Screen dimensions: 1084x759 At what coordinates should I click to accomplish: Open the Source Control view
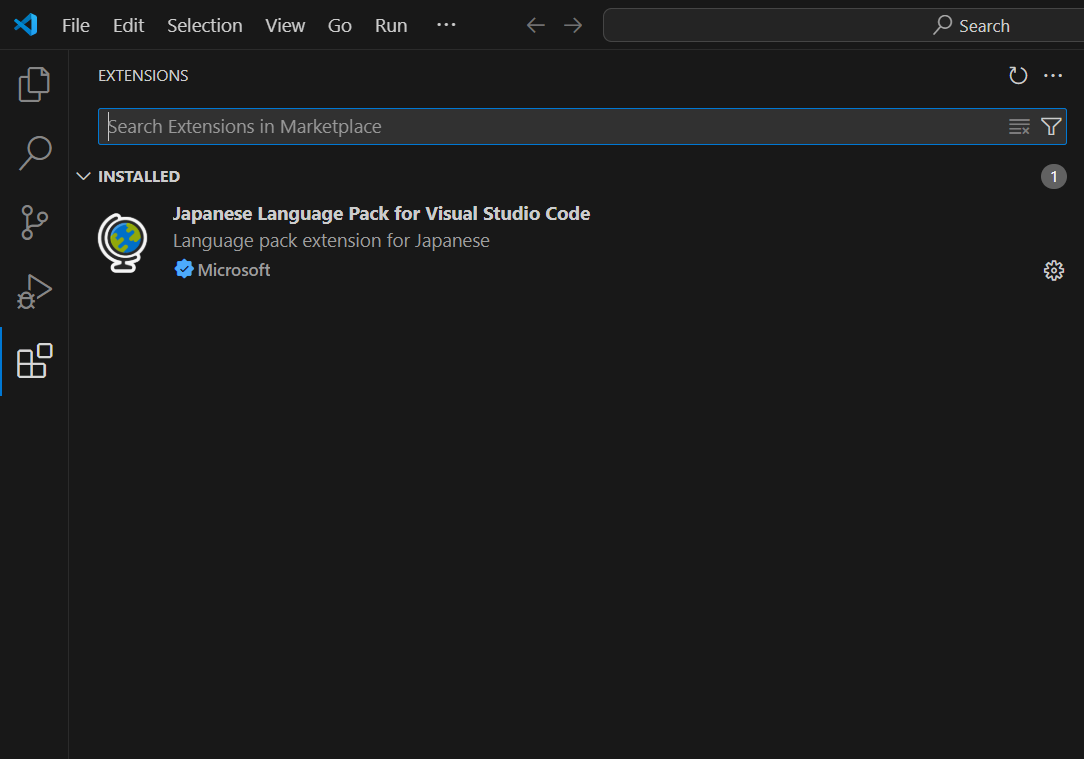pos(34,223)
